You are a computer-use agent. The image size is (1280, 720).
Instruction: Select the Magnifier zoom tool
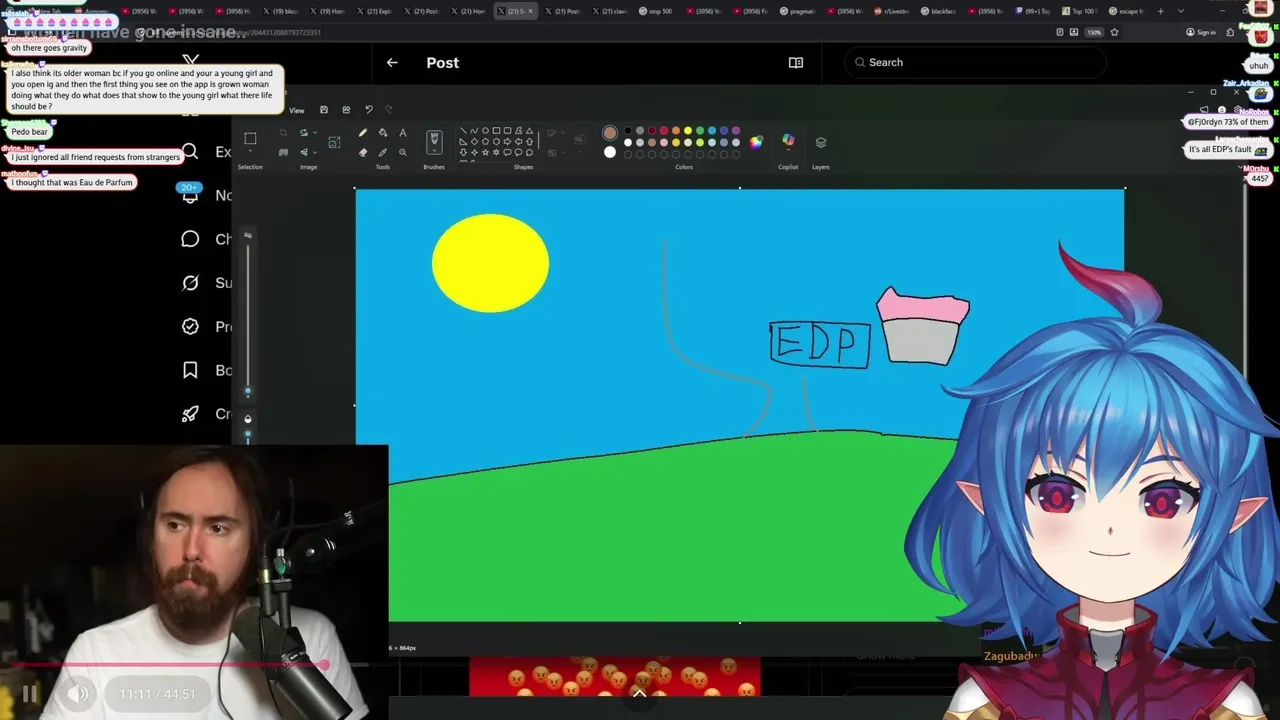pos(403,152)
